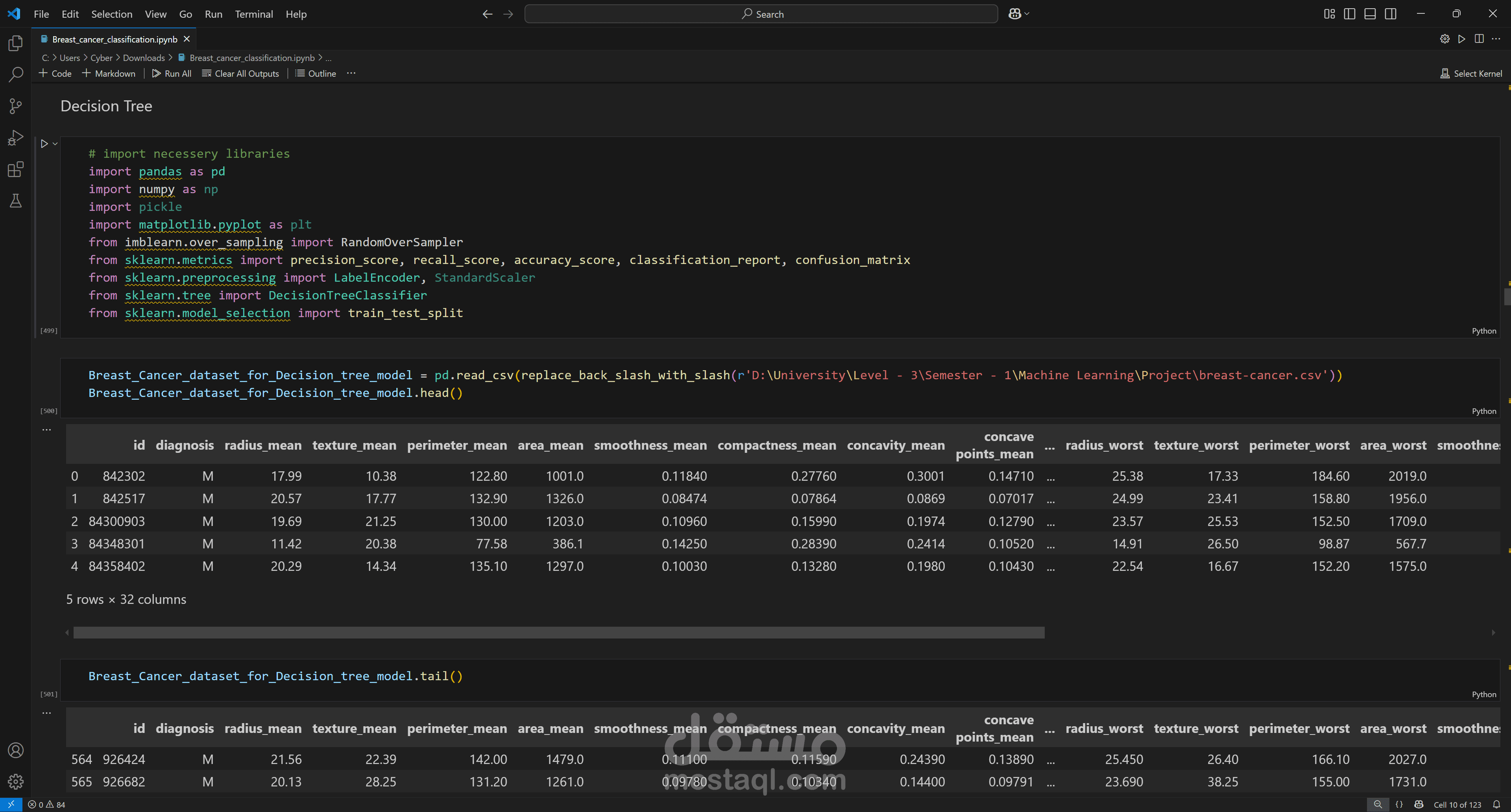Click the notebook settings gear icon
The height and width of the screenshot is (812, 1511).
pos(1444,39)
